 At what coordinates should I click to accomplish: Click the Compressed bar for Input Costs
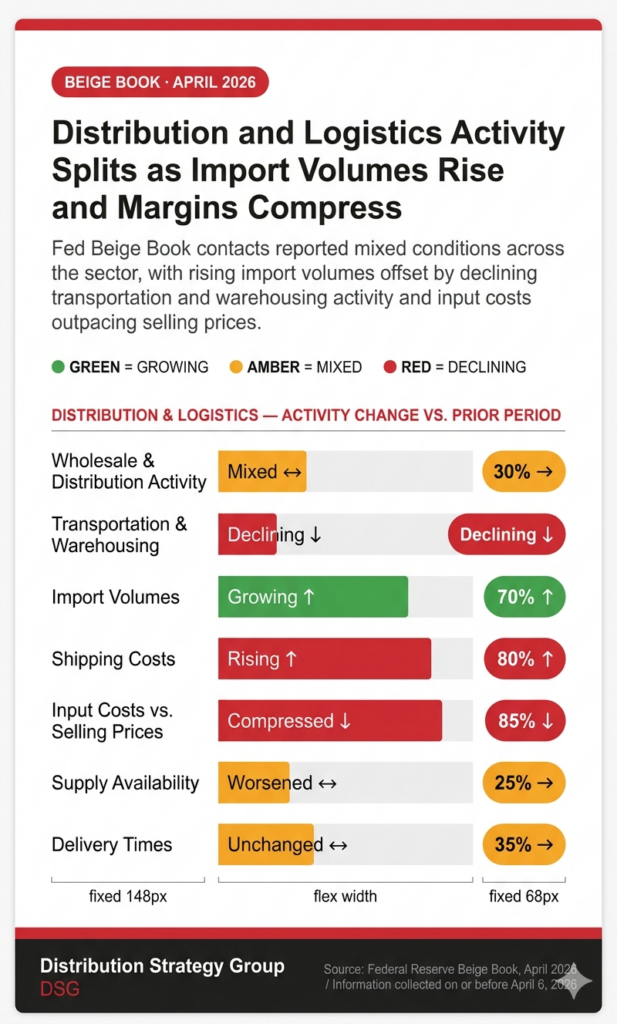pyautogui.click(x=330, y=721)
